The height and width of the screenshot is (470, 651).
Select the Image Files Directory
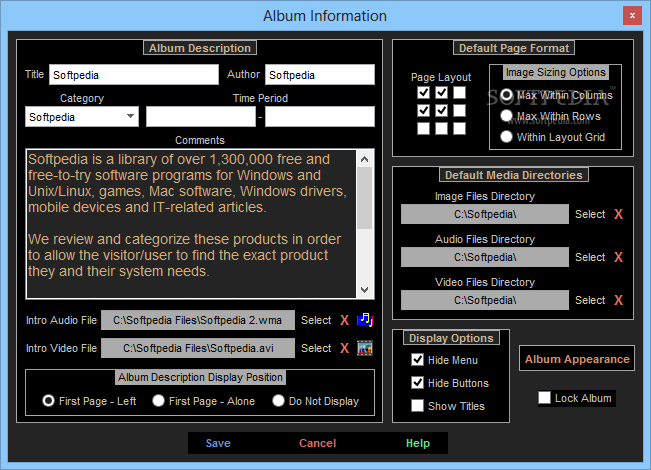point(590,214)
